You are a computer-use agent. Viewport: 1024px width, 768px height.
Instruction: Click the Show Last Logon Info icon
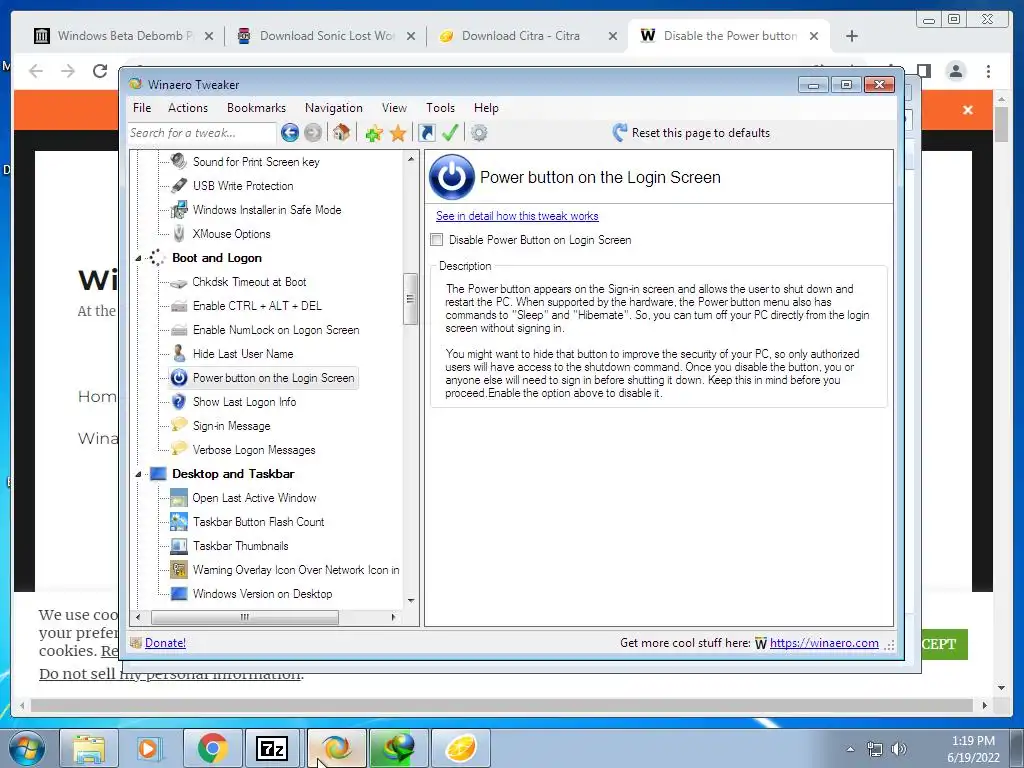coord(178,402)
